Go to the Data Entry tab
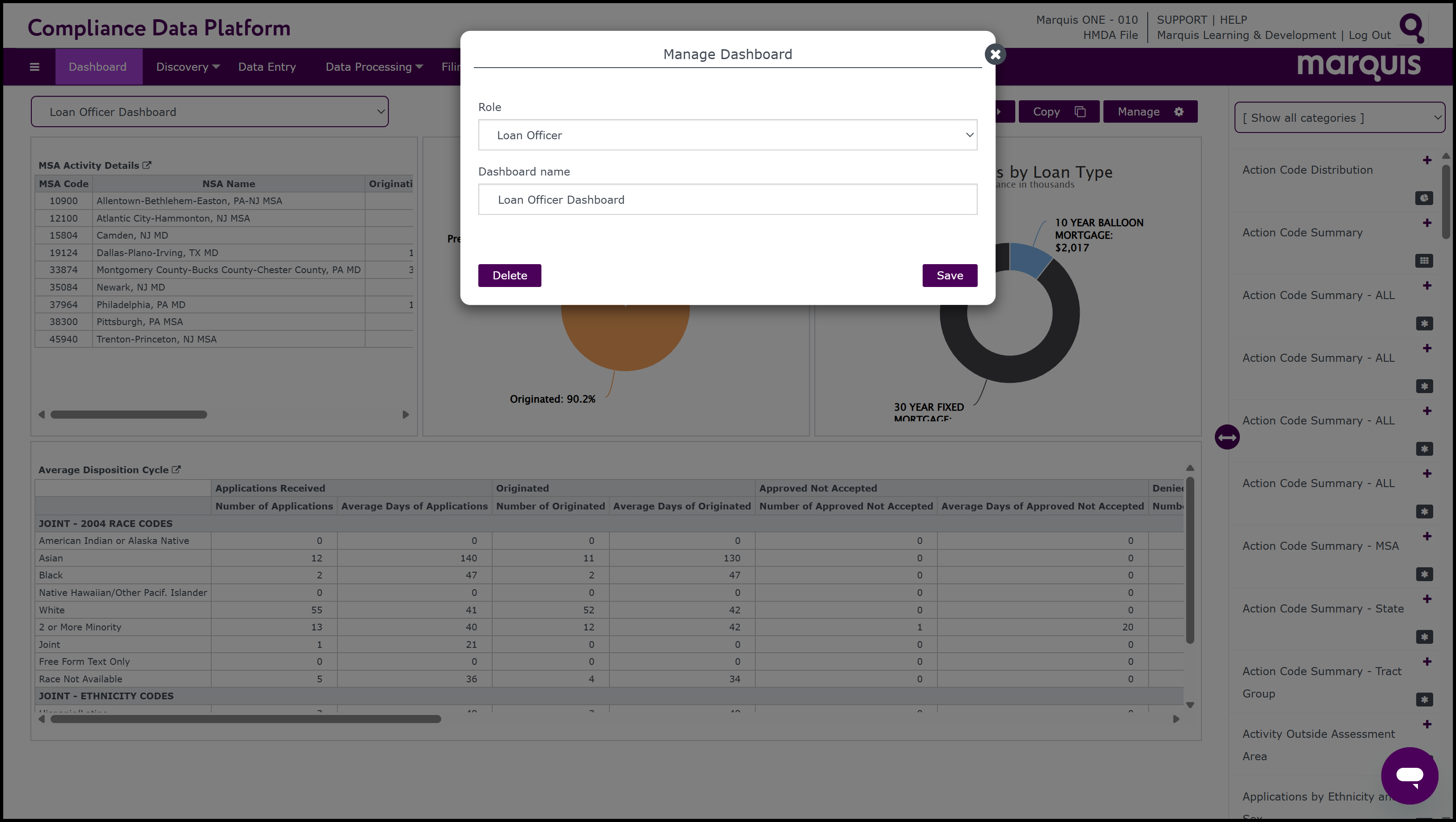This screenshot has height=822, width=1456. point(267,67)
